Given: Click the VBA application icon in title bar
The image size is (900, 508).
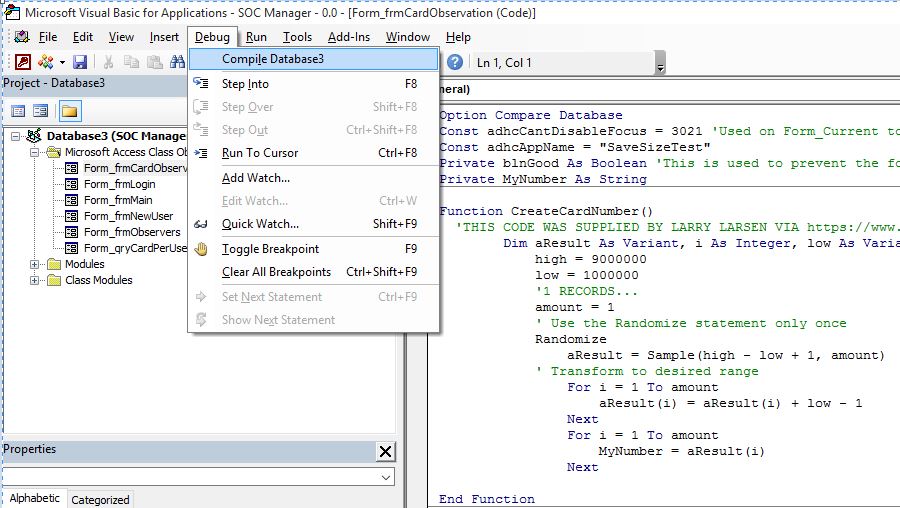Looking at the screenshot, I should (x=11, y=12).
